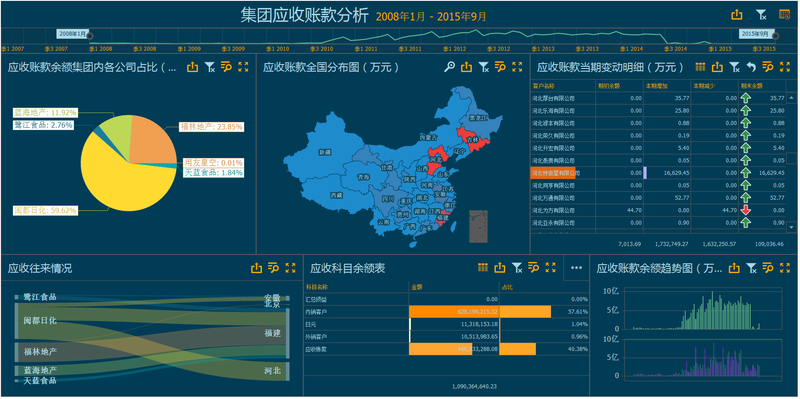
Task: Click the search magnifier on the 全国分布图 map panel
Action: [x=449, y=67]
